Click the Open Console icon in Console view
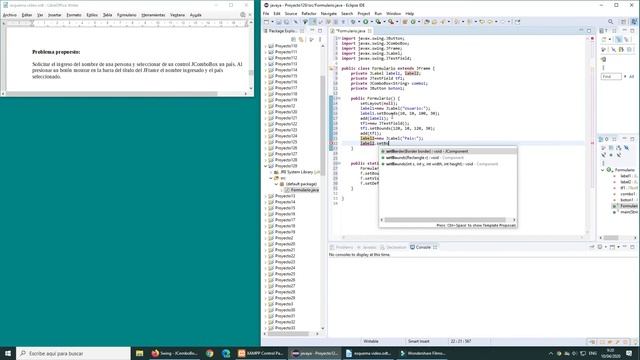This screenshot has height=360, width=640. click(x=612, y=247)
